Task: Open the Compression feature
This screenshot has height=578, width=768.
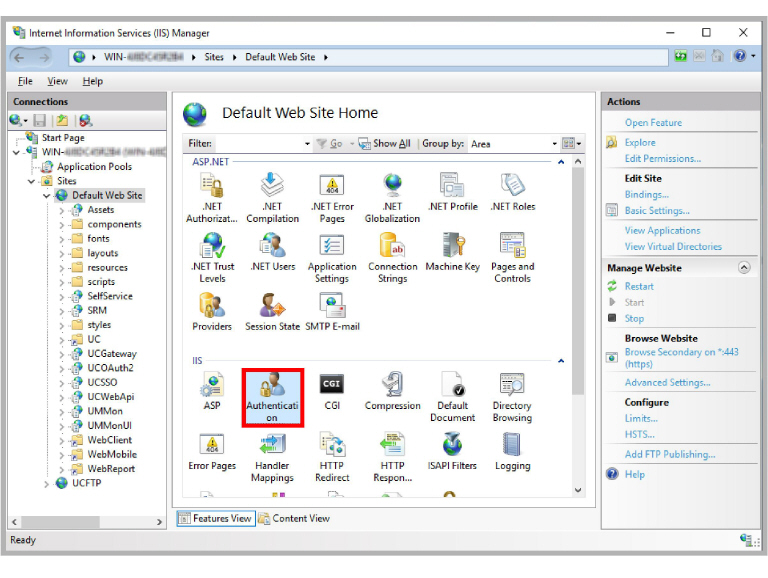Action: [392, 391]
